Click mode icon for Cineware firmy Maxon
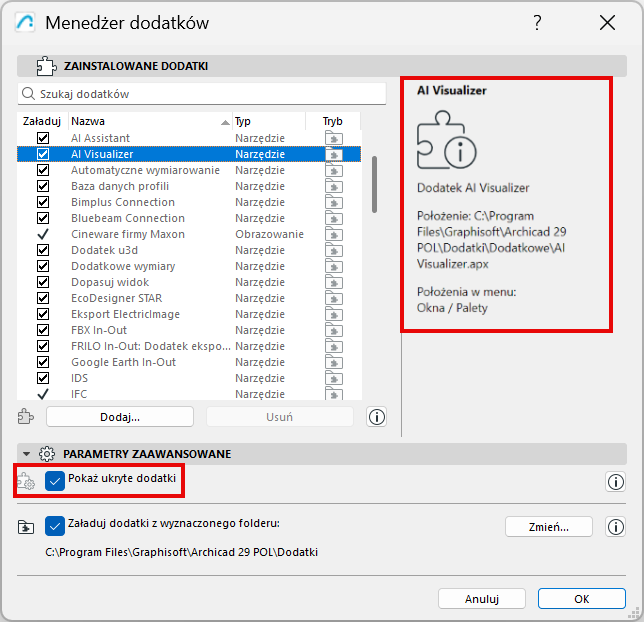This screenshot has height=622, width=644. pos(334,234)
